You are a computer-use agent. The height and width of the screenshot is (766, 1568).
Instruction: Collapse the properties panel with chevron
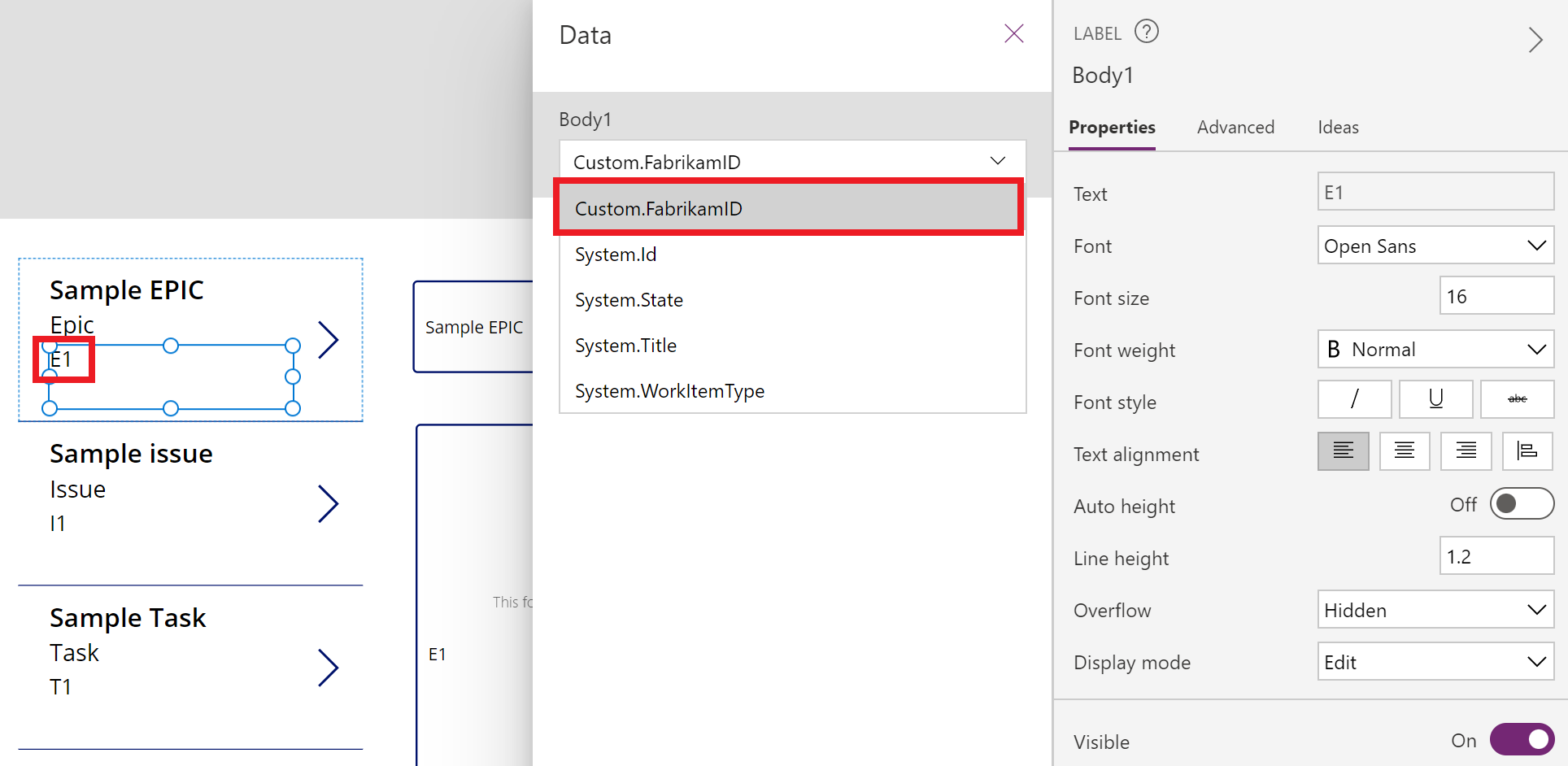click(1535, 40)
